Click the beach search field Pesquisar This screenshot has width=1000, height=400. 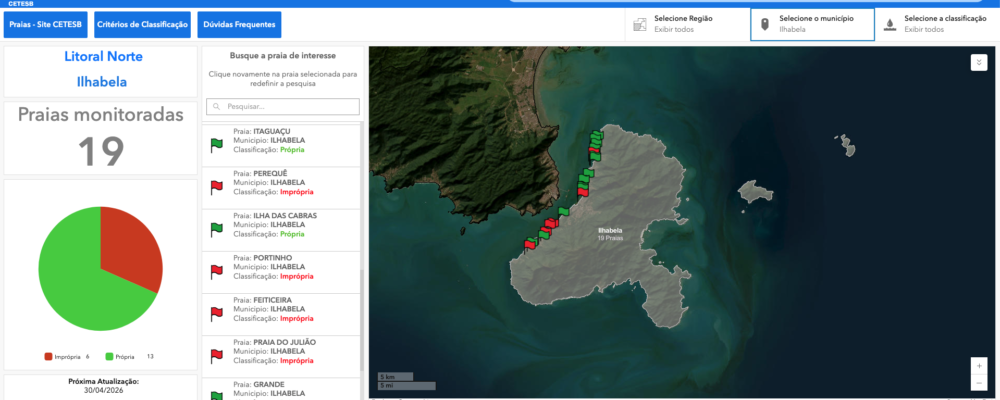click(x=283, y=106)
